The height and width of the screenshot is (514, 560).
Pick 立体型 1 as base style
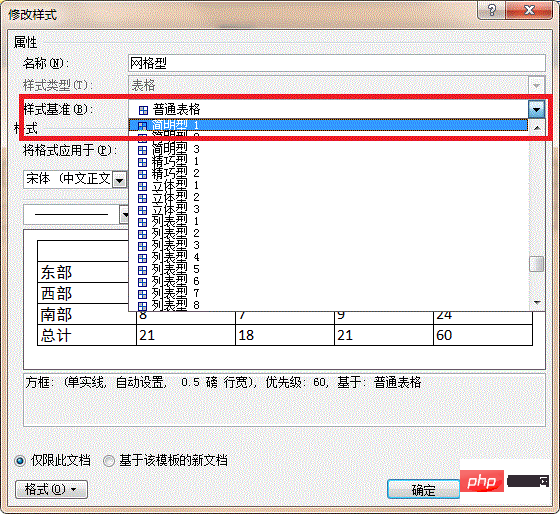click(328, 185)
